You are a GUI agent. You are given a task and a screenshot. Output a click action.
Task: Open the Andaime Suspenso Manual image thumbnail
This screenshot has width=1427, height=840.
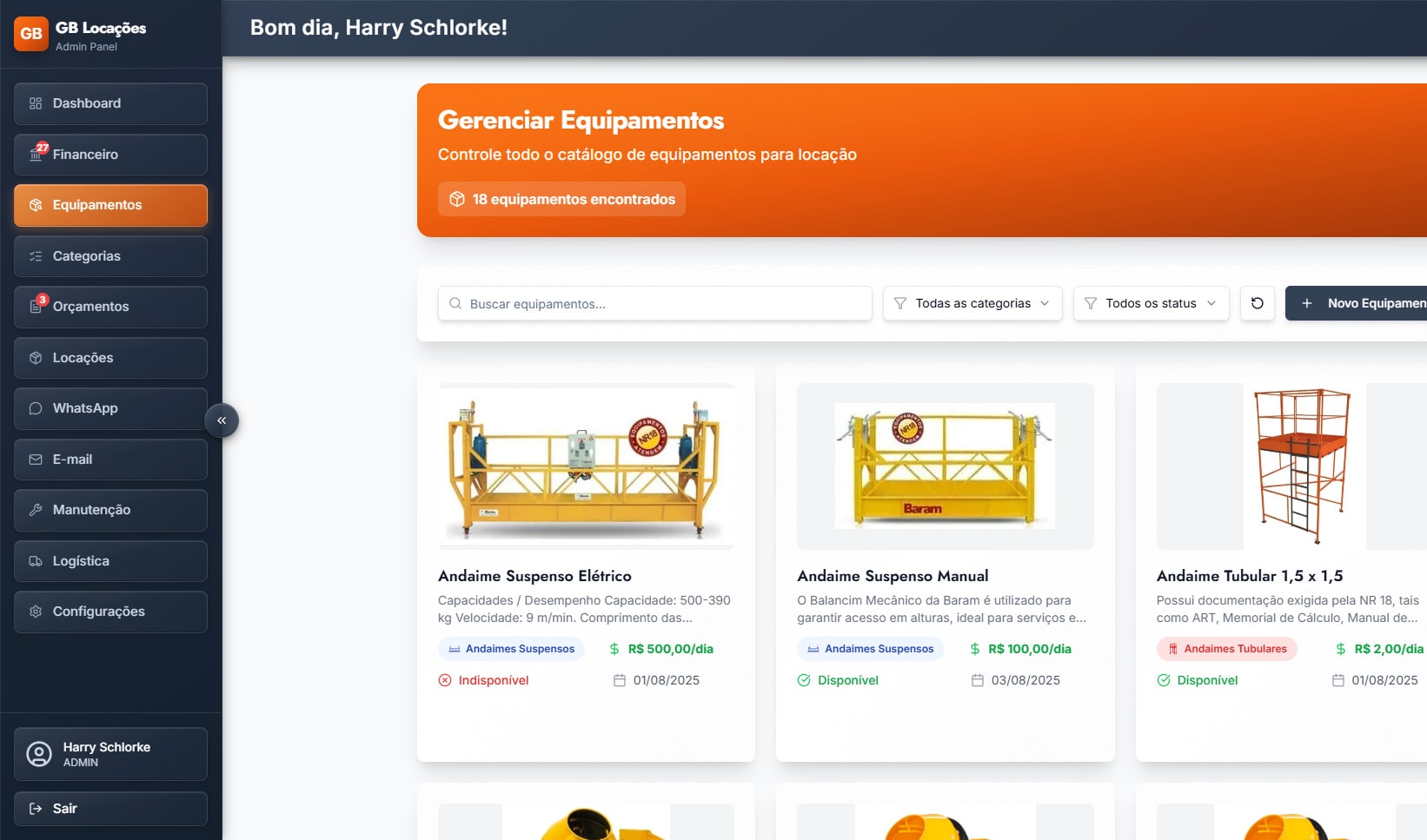point(946,466)
